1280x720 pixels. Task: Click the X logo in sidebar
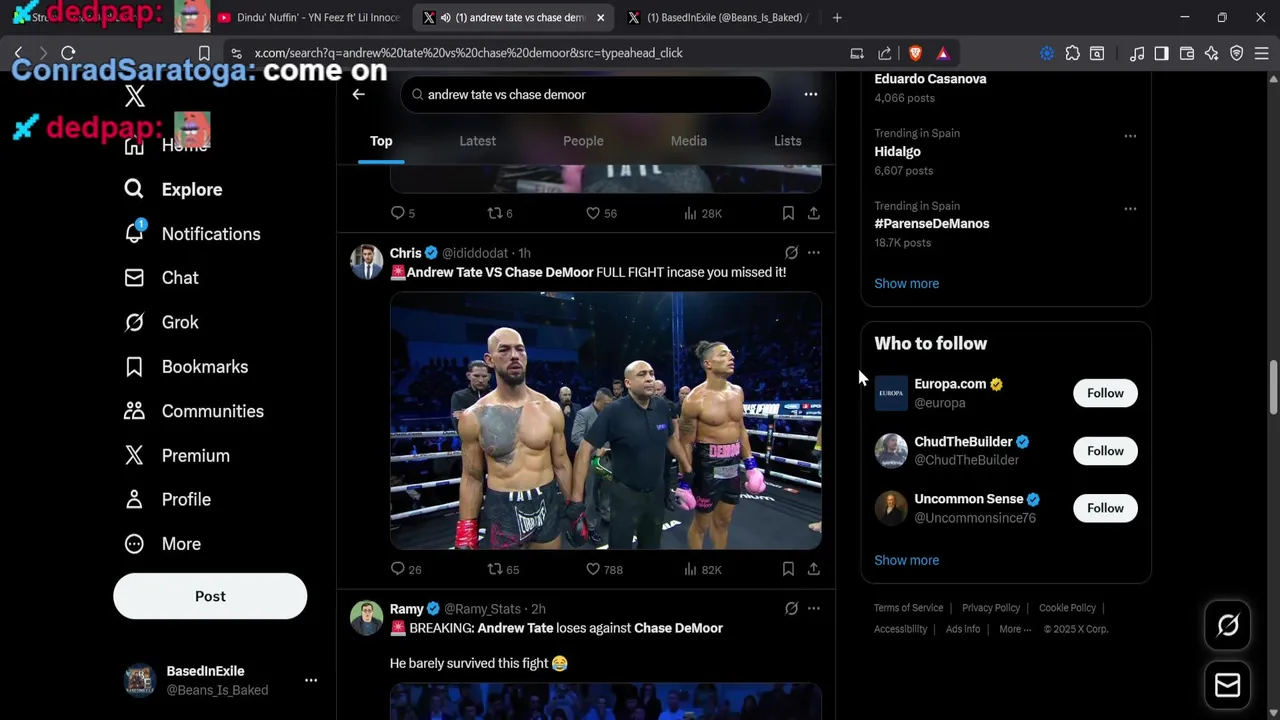point(135,96)
